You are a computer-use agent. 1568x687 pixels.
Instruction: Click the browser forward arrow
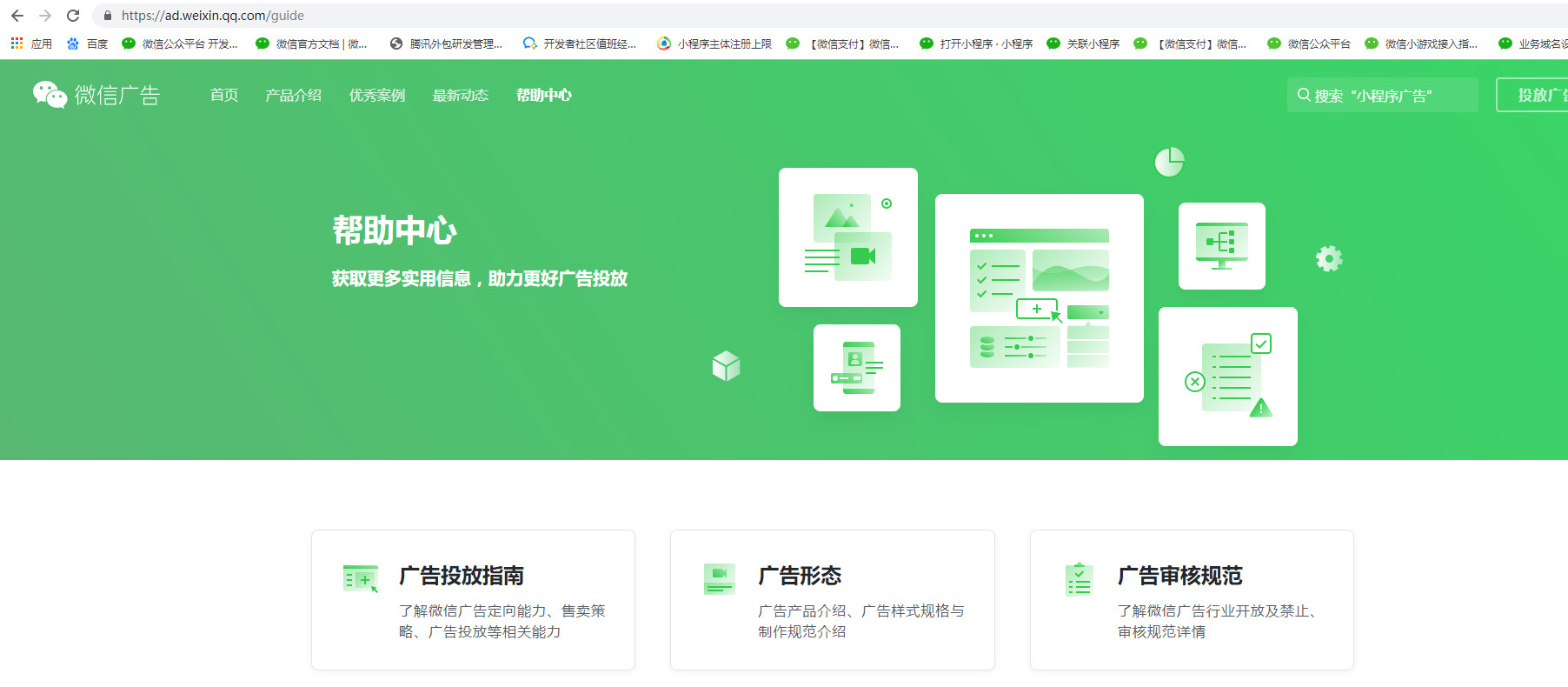point(45,16)
